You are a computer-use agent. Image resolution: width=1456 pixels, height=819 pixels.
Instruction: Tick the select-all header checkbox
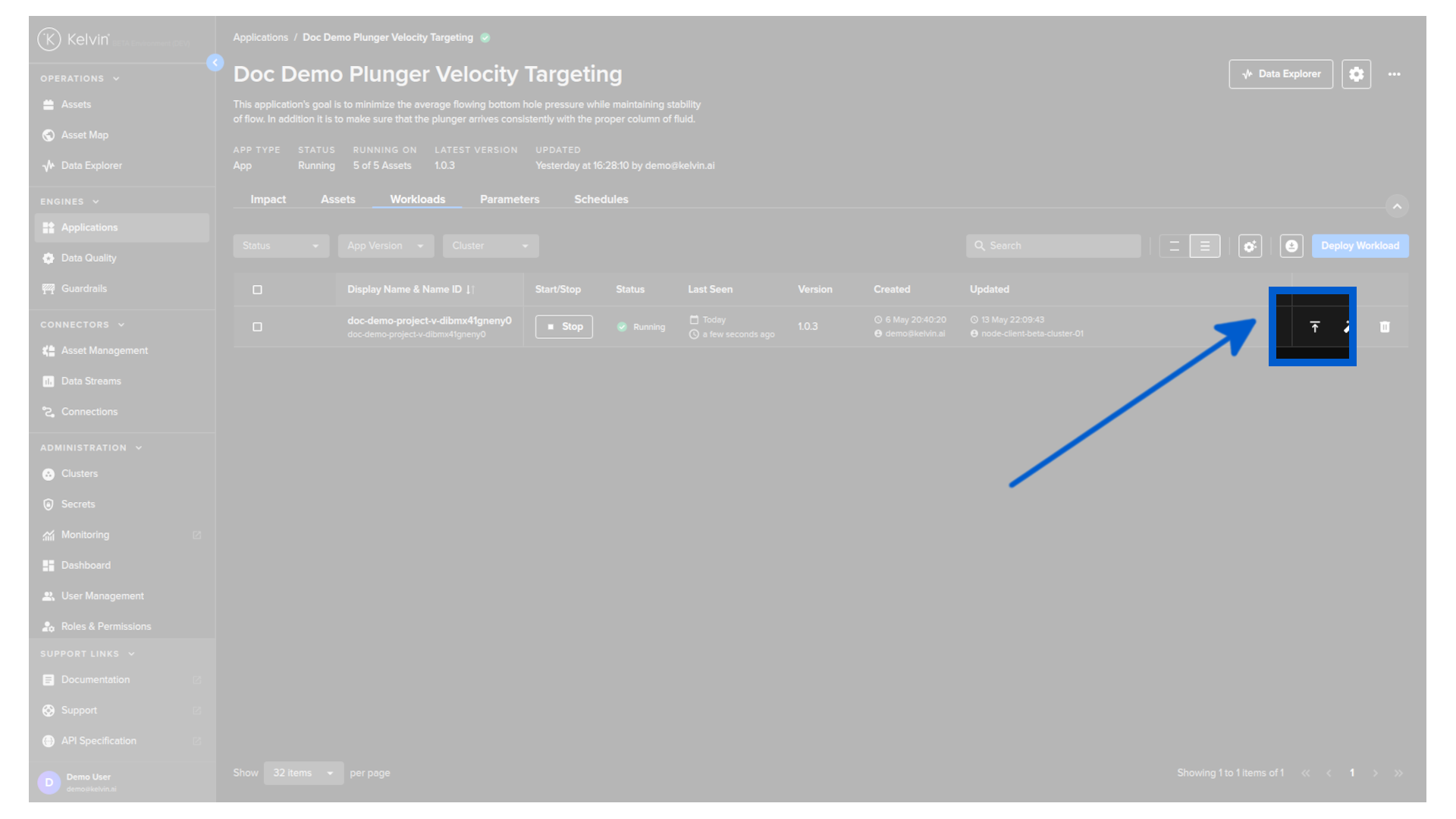coord(257,290)
